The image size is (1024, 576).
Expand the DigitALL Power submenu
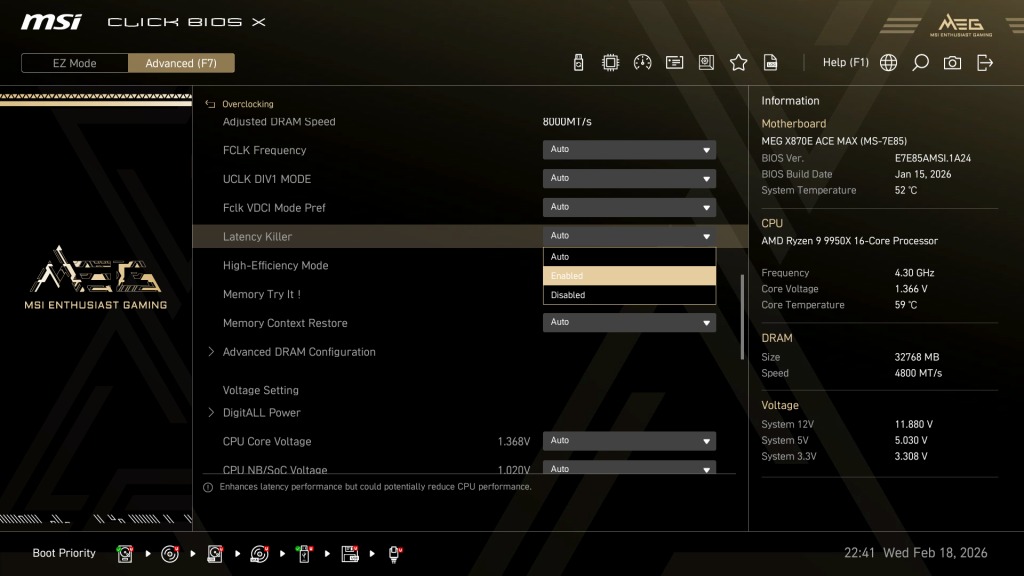(261, 413)
